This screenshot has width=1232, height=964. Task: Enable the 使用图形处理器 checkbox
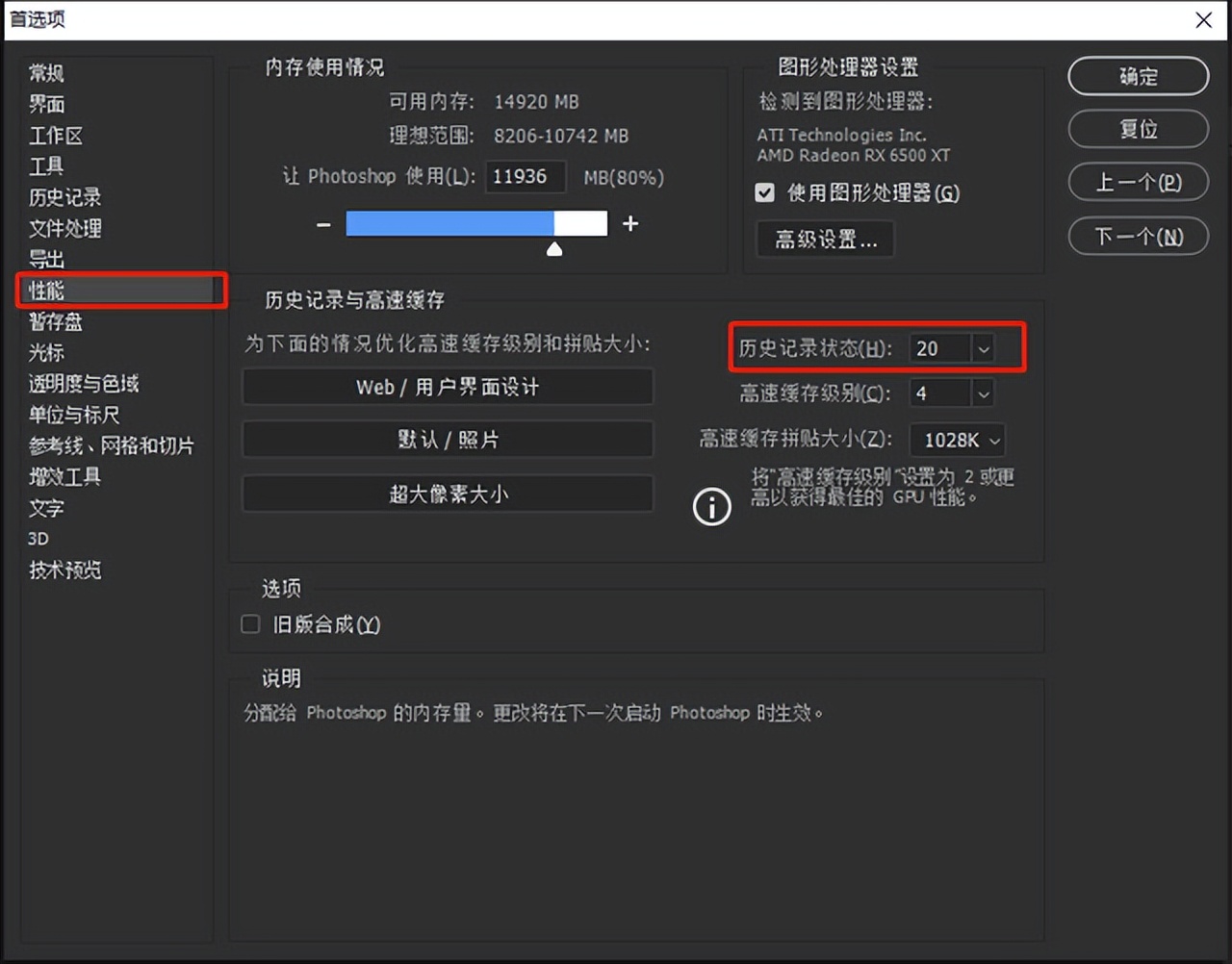763,192
